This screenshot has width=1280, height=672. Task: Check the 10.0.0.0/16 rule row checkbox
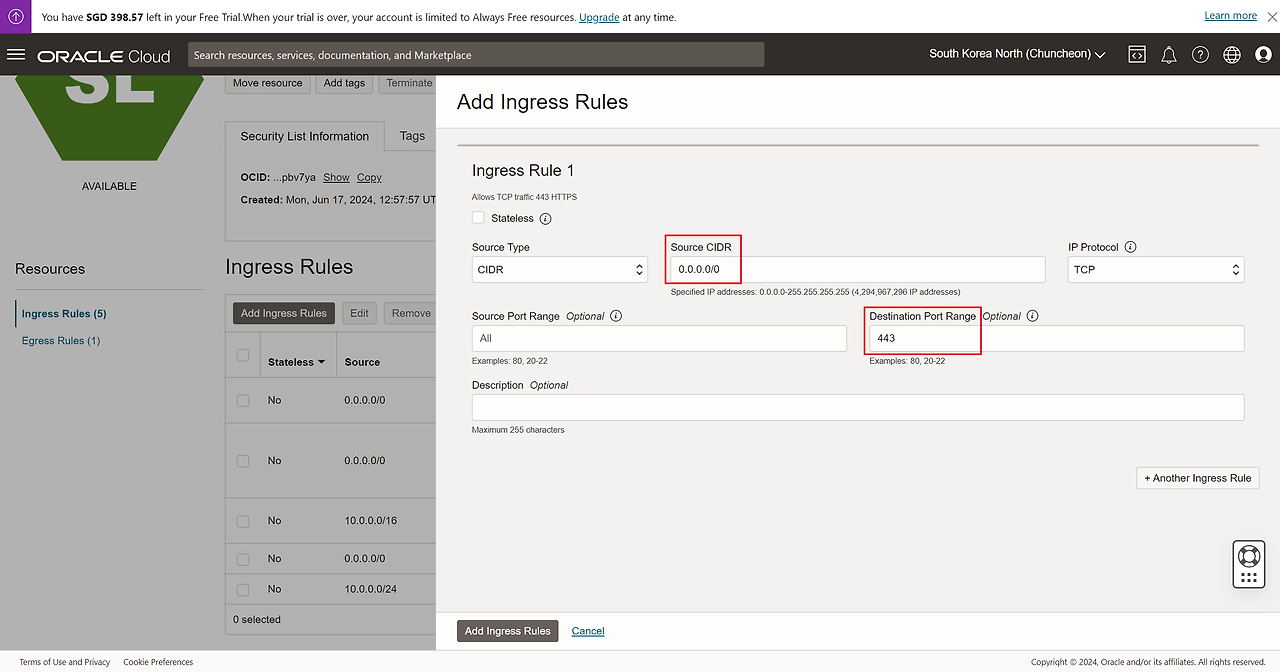point(243,521)
